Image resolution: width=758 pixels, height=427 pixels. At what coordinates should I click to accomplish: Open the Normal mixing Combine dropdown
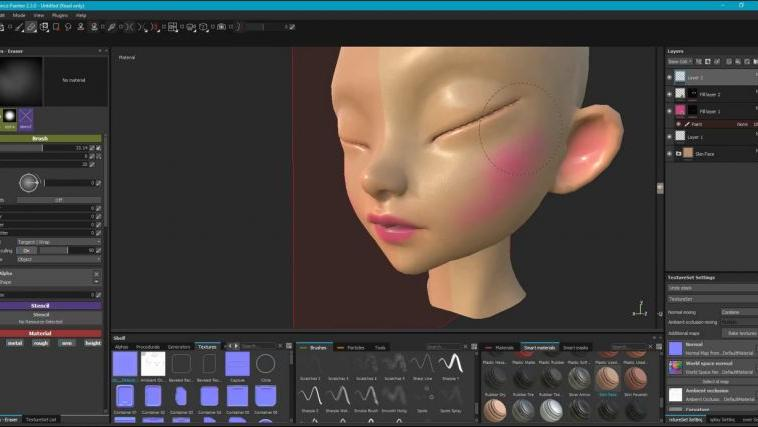point(738,312)
